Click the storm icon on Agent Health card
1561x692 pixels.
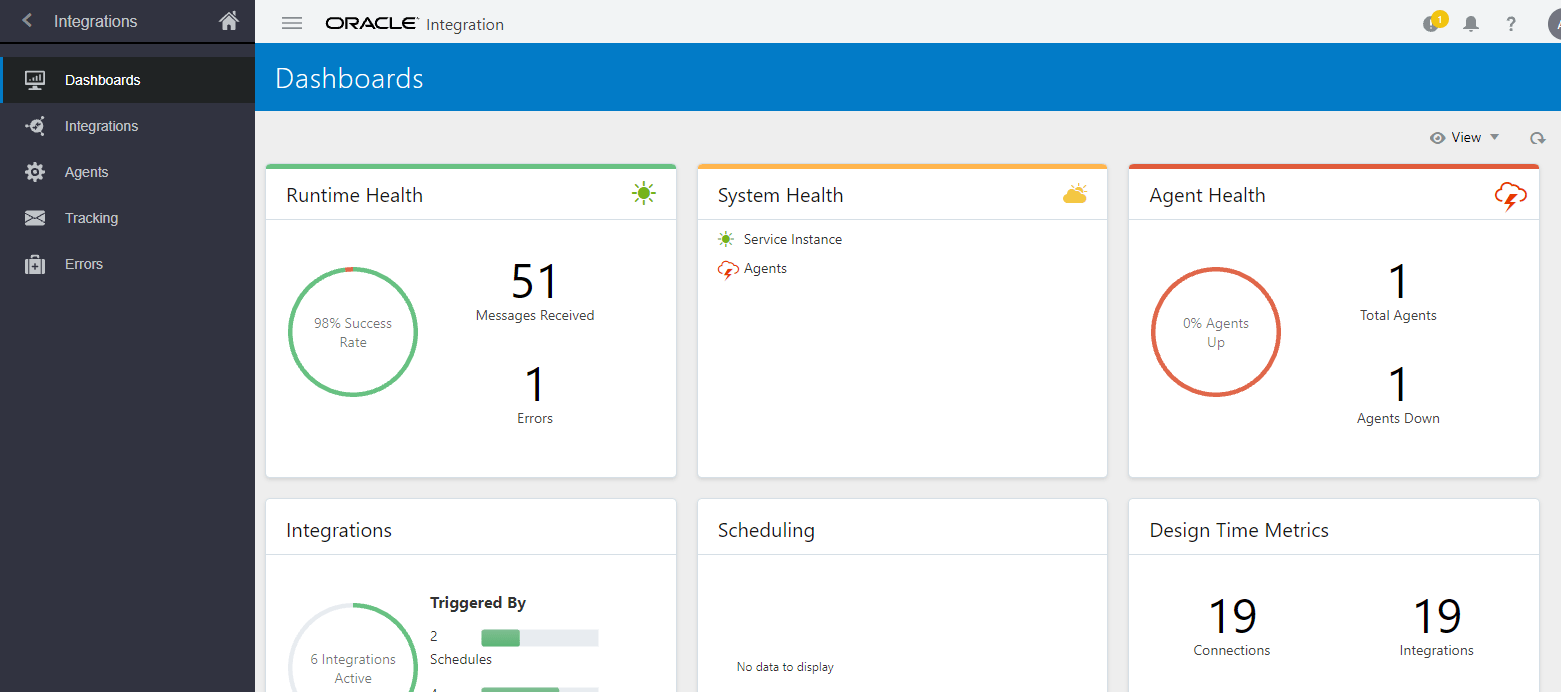coord(1510,195)
